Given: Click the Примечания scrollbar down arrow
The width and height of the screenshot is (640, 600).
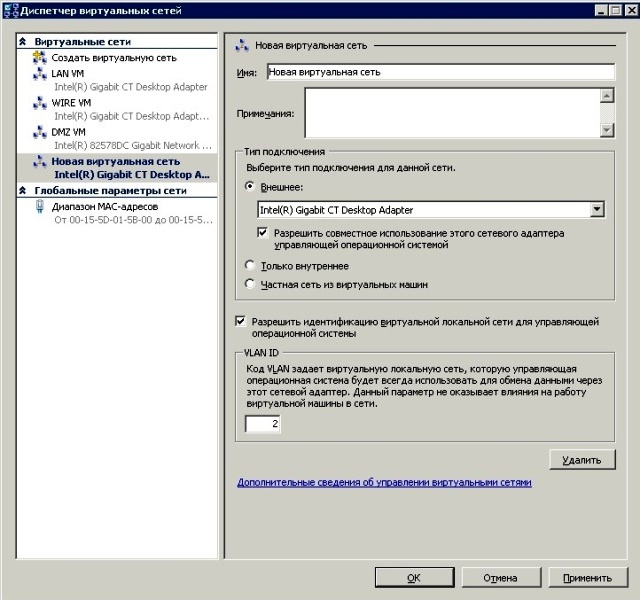Looking at the screenshot, I should coord(607,130).
